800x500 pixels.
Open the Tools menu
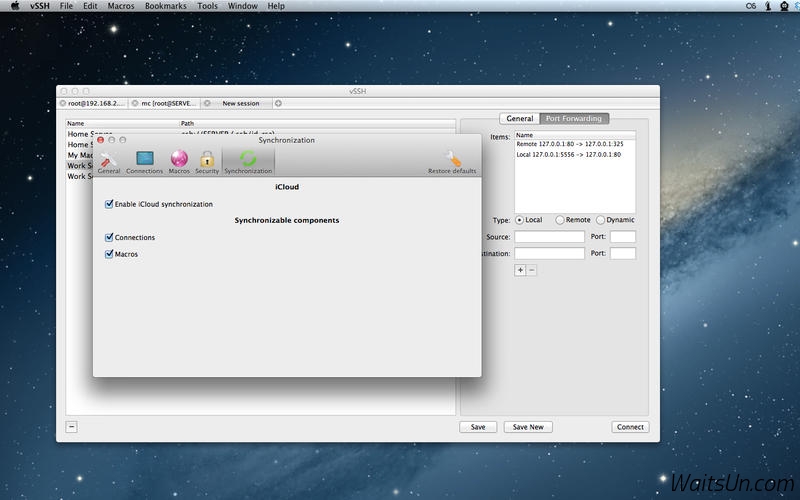pos(207,6)
